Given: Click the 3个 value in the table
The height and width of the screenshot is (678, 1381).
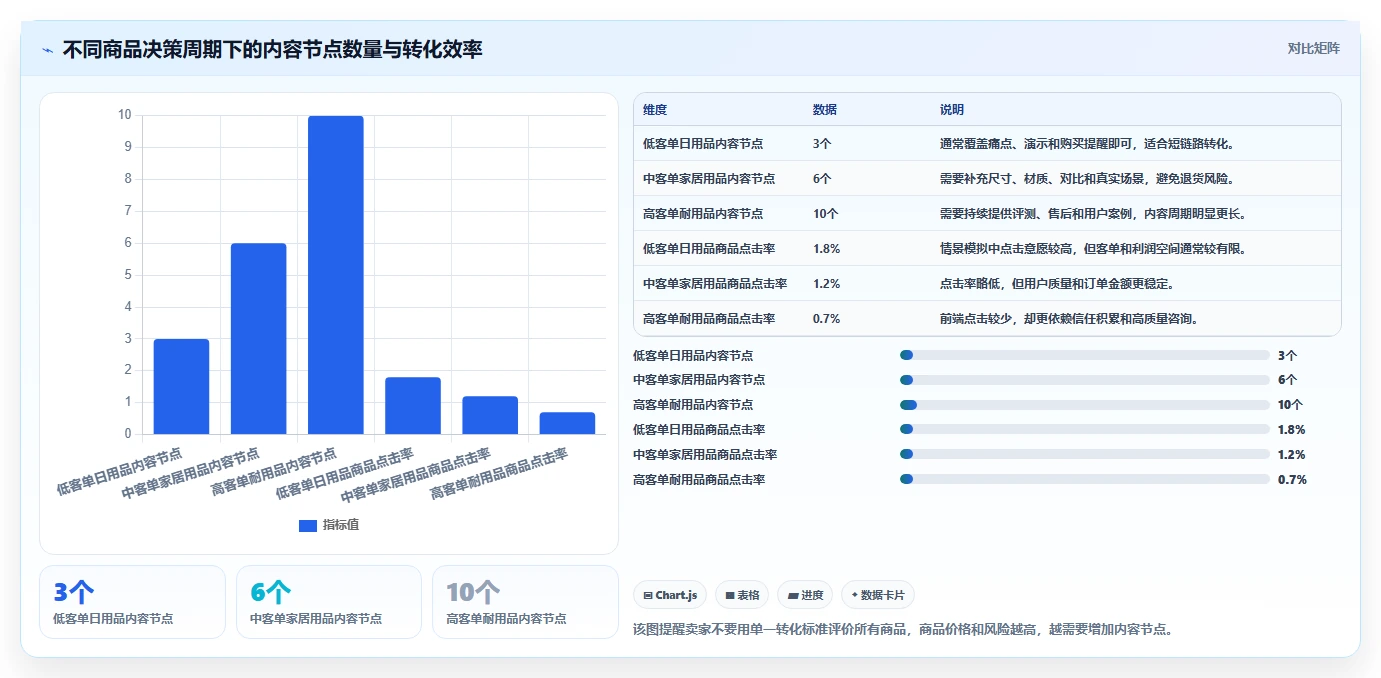Looking at the screenshot, I should [822, 144].
